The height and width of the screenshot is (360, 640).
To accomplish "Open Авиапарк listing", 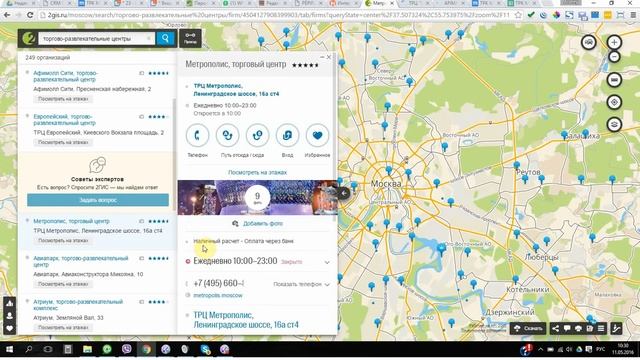I will point(81,261).
